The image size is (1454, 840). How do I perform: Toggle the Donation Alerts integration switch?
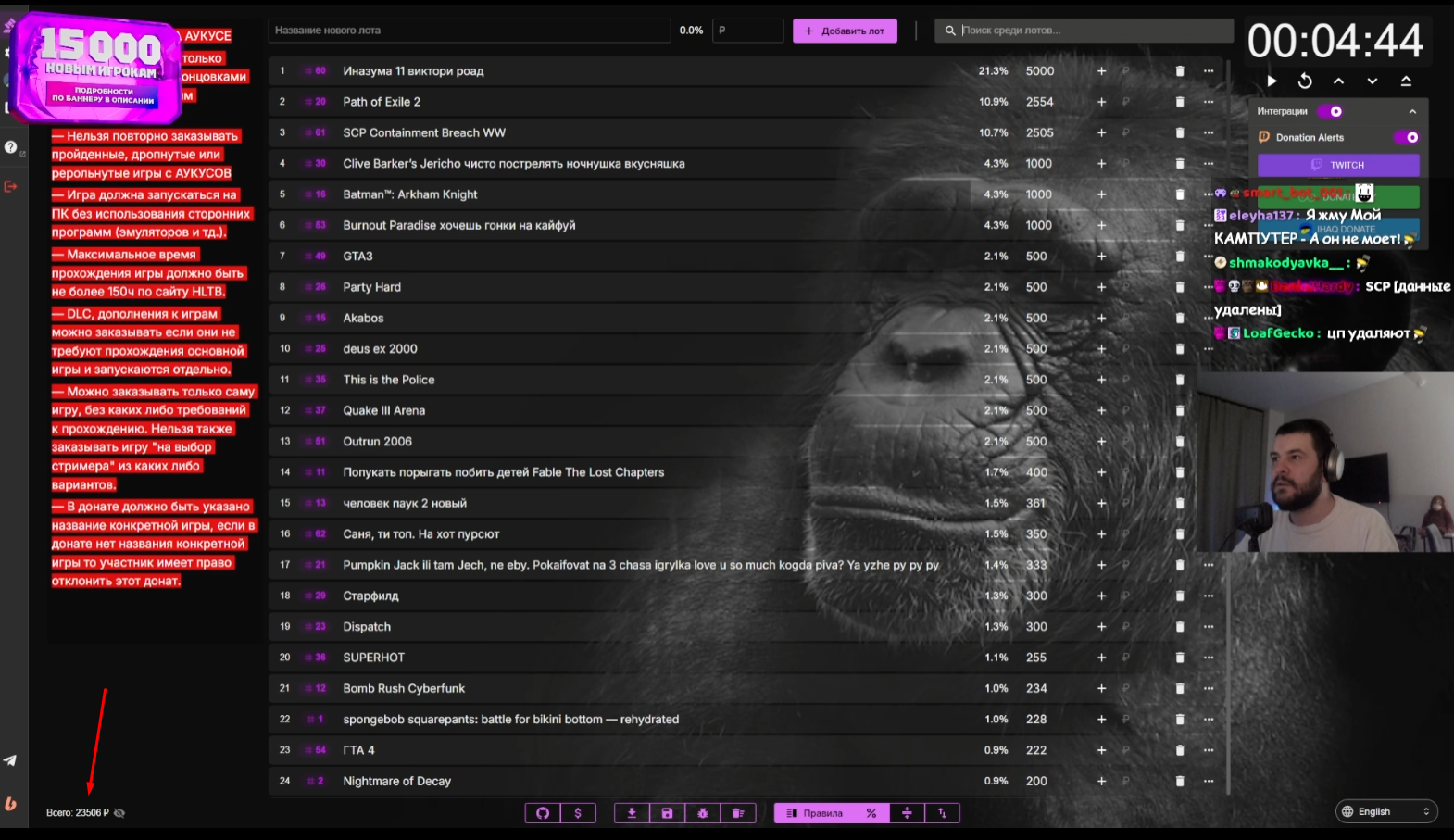pyautogui.click(x=1406, y=137)
